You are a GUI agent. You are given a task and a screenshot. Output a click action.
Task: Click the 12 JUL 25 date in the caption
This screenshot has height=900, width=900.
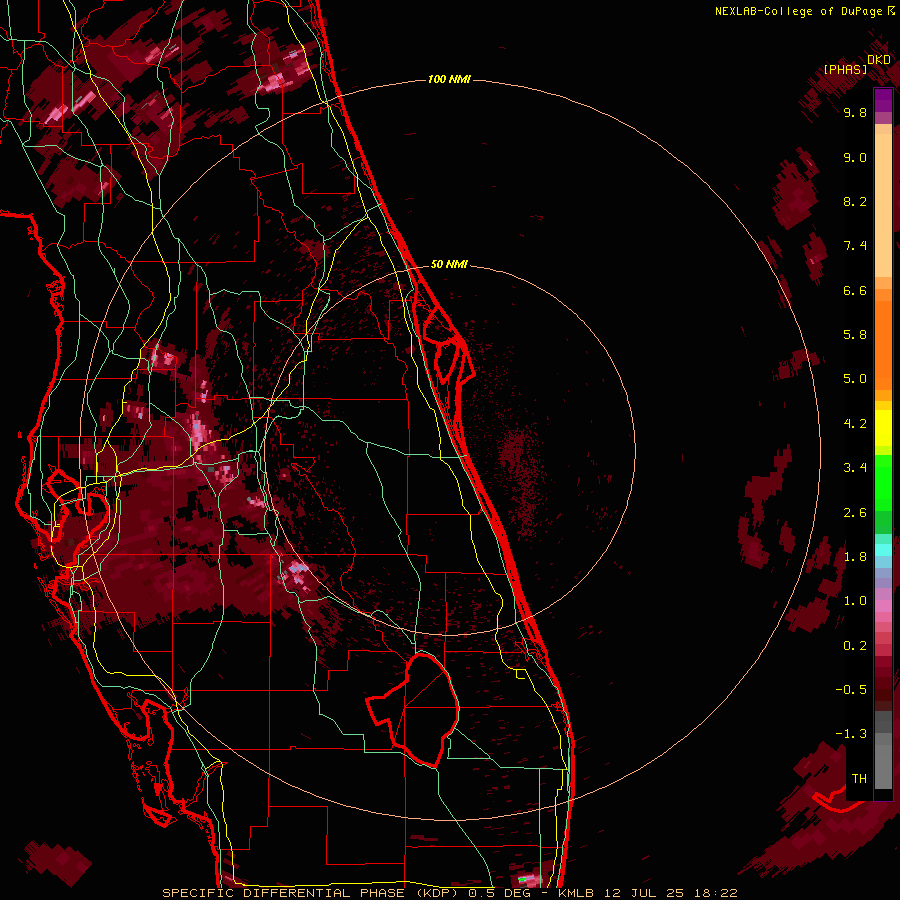pos(644,893)
